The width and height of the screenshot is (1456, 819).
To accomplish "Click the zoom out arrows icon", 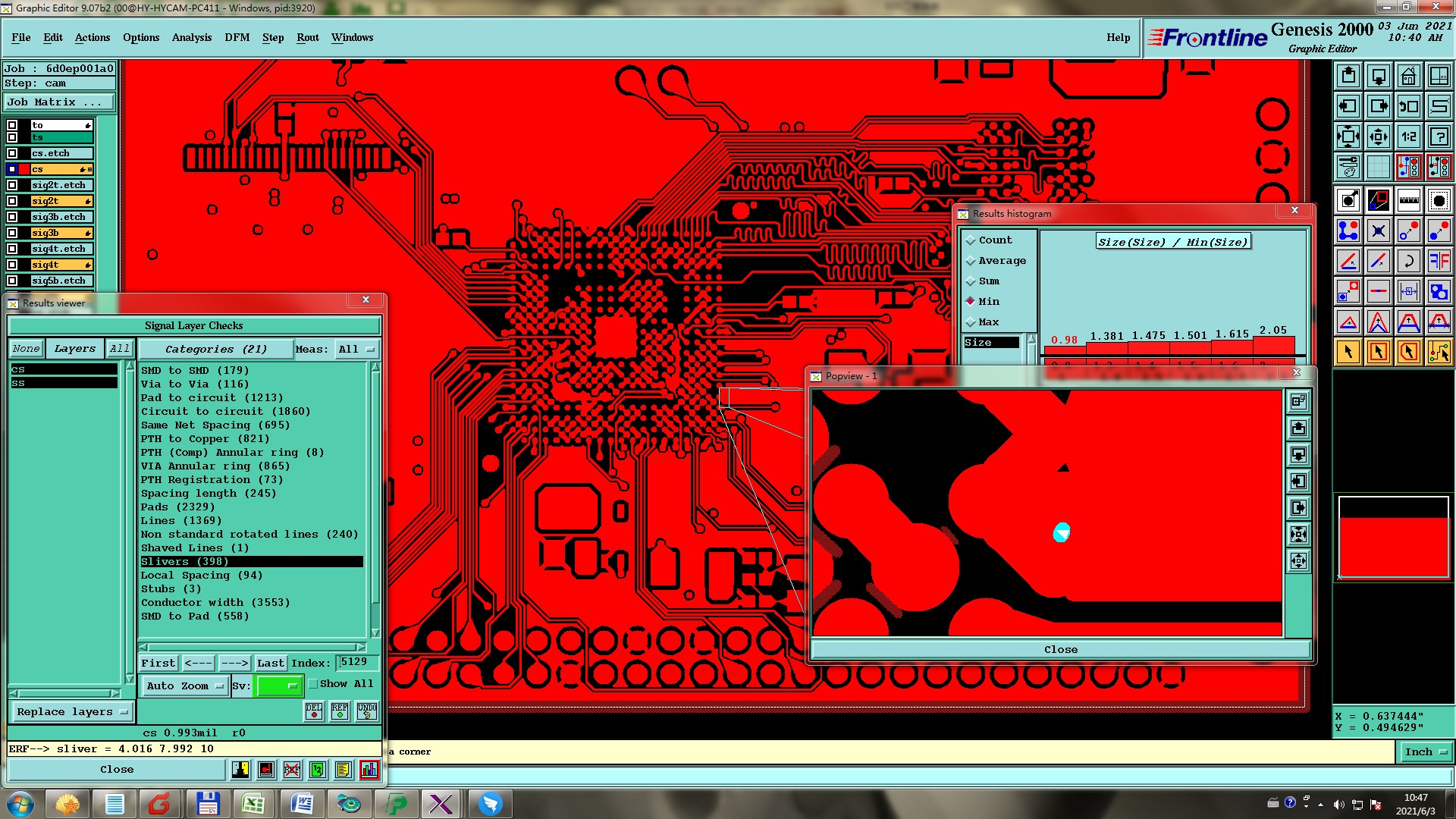I will [1378, 136].
